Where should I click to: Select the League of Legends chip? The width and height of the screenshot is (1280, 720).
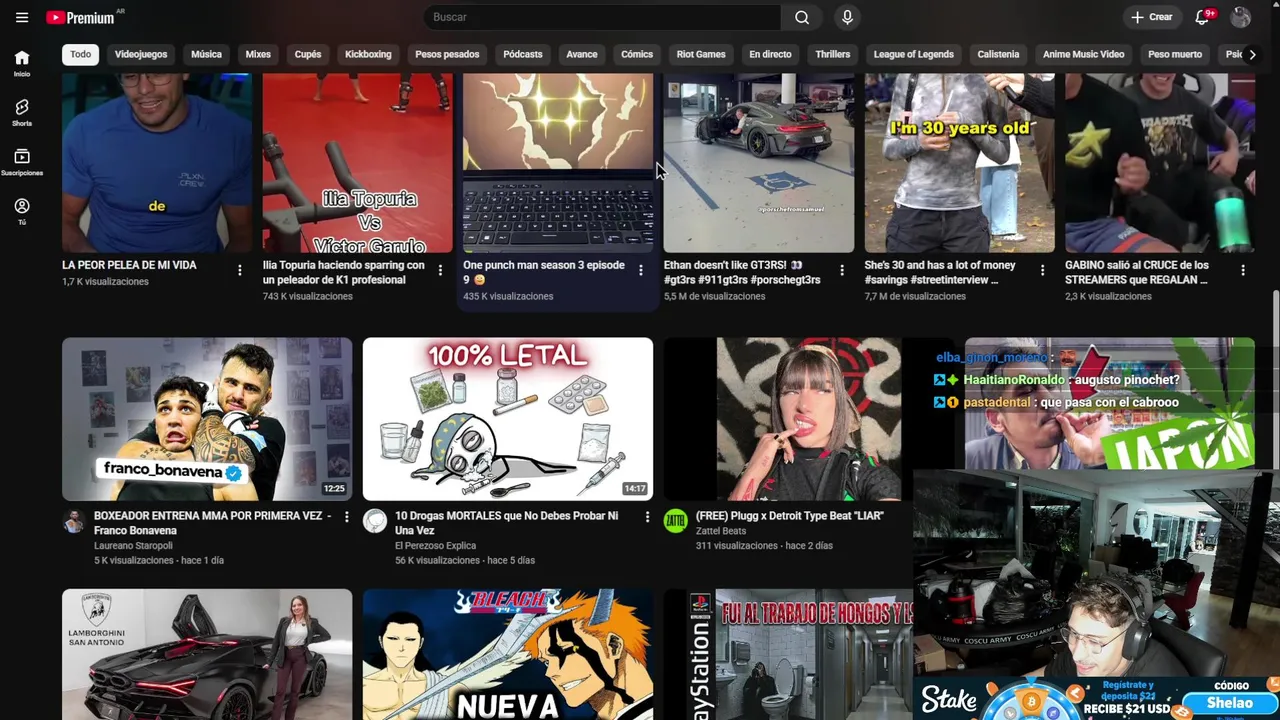914,54
